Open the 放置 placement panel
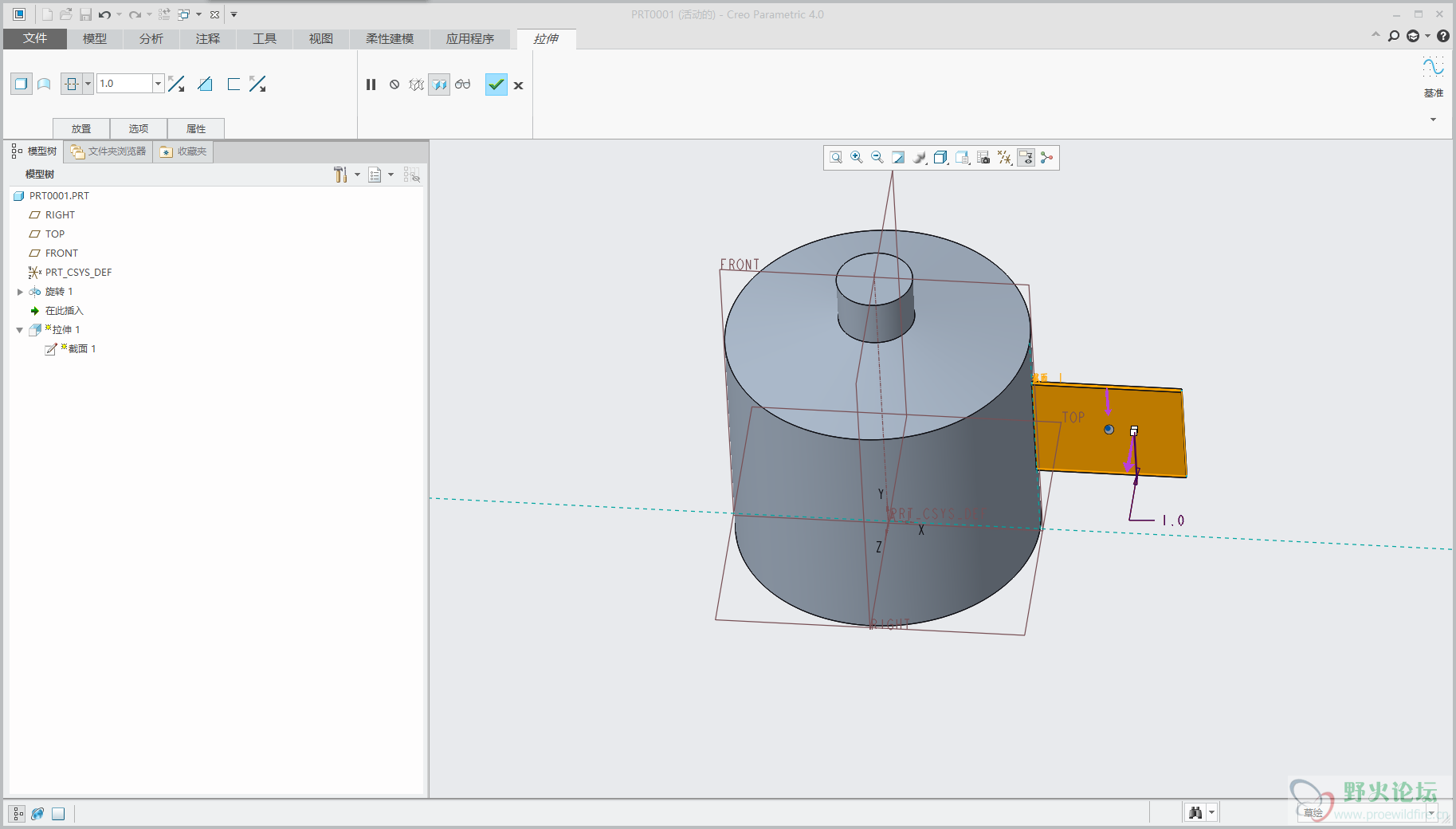 [x=81, y=128]
